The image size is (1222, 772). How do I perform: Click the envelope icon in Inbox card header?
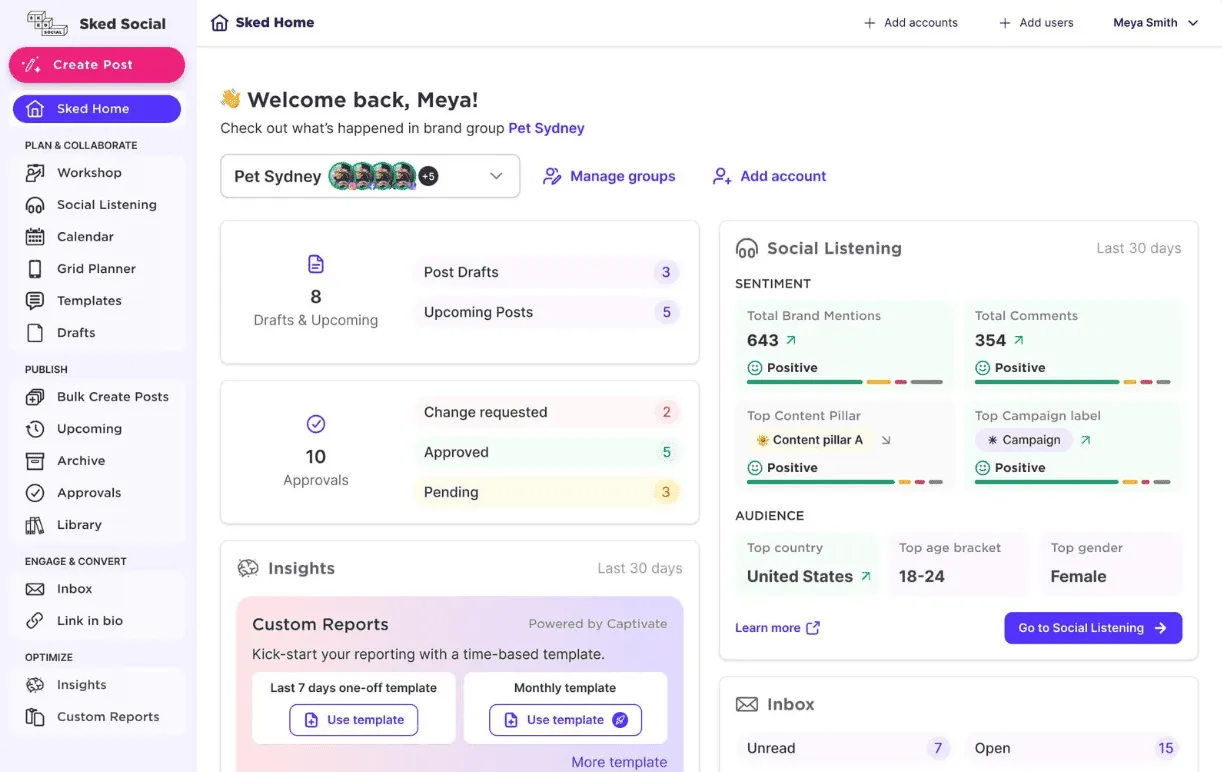click(x=747, y=704)
